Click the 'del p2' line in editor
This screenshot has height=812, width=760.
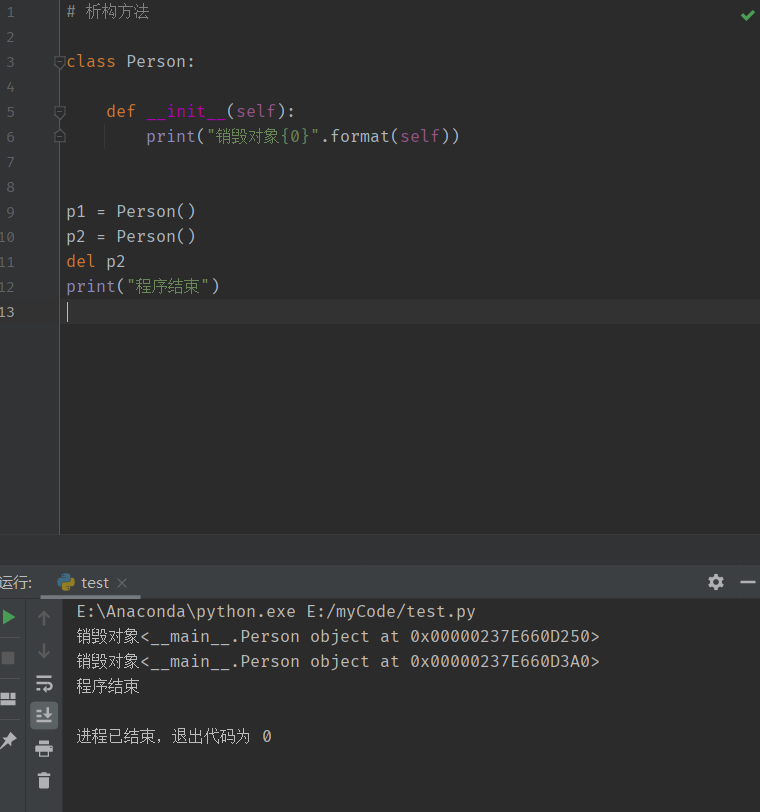(96, 261)
